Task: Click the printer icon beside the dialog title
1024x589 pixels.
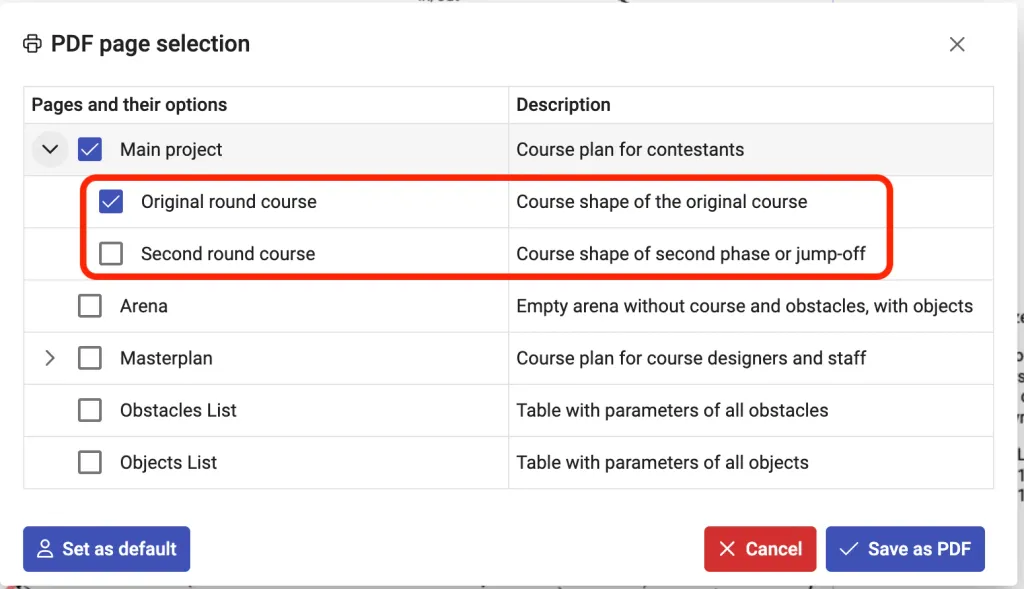Action: click(x=33, y=44)
